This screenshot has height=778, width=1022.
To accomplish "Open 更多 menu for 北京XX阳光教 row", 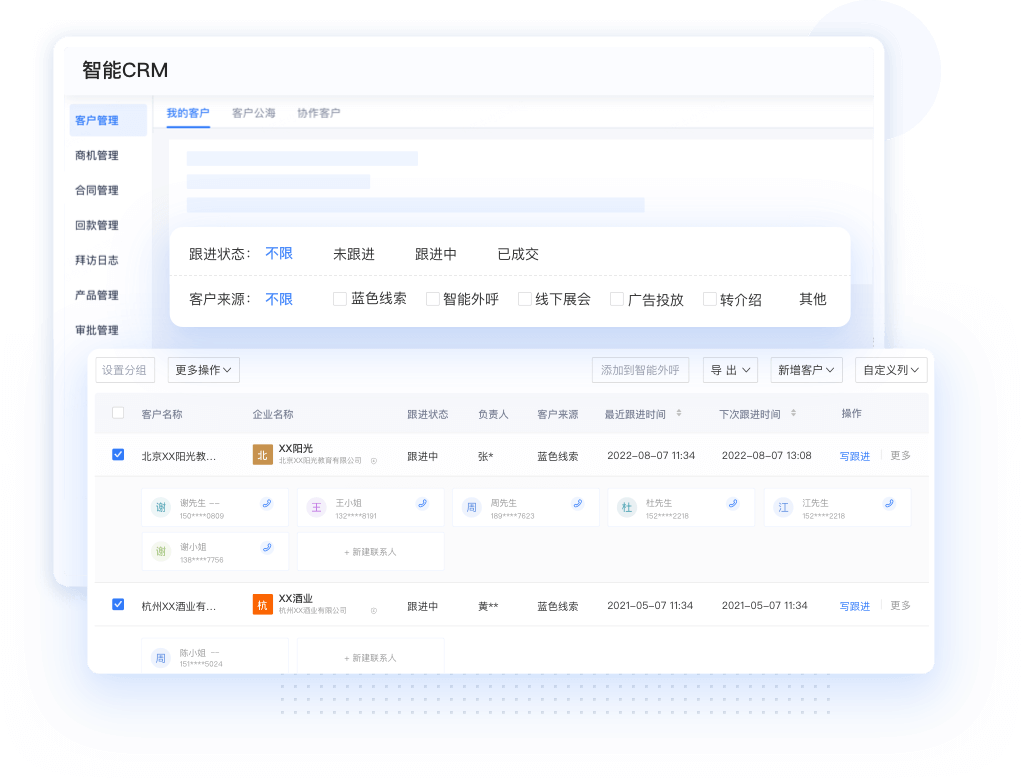I will pos(900,455).
